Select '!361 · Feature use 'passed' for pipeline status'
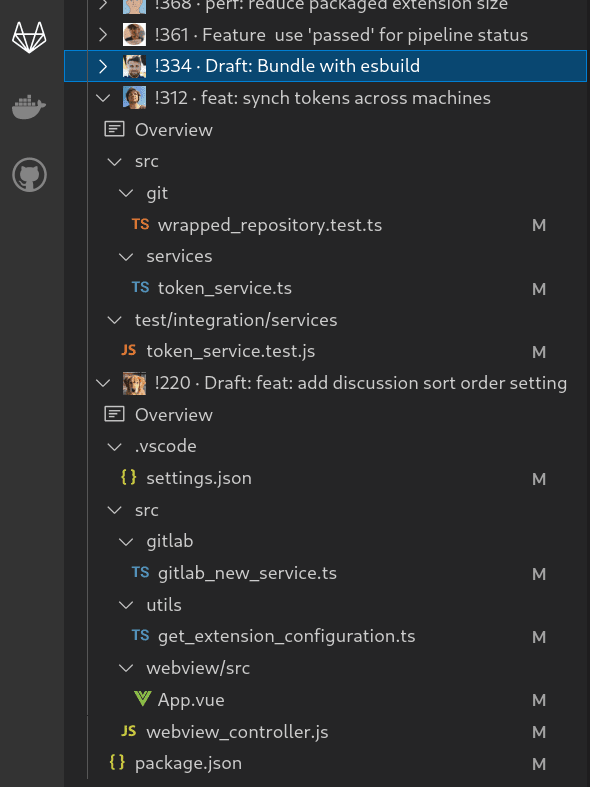Viewport: 590px width, 787px height. [341, 35]
